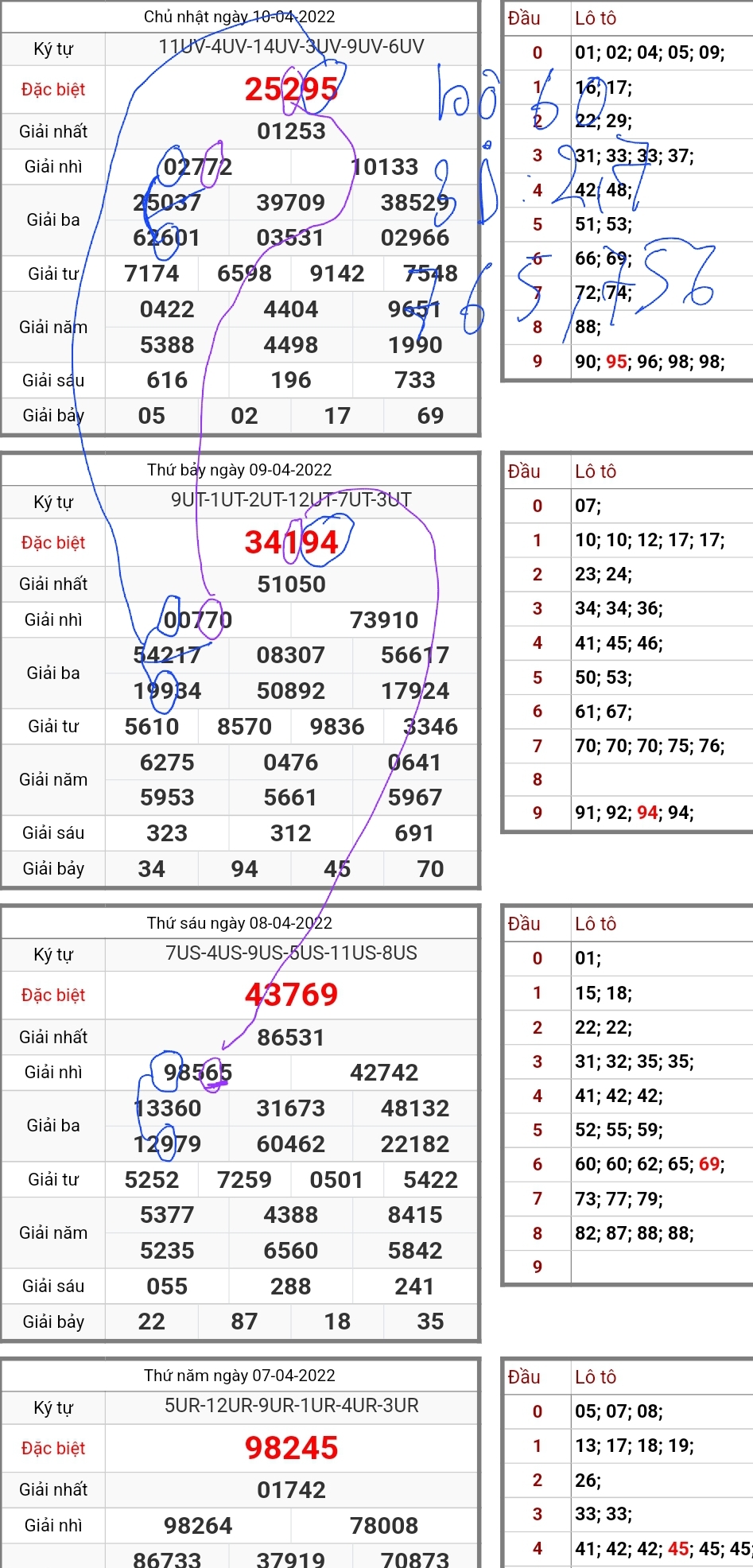Select the Ký tự code "9UT-1UT-2UT-12UT-7UT-3UT"
Image resolution: width=753 pixels, height=1568 pixels.
click(292, 500)
